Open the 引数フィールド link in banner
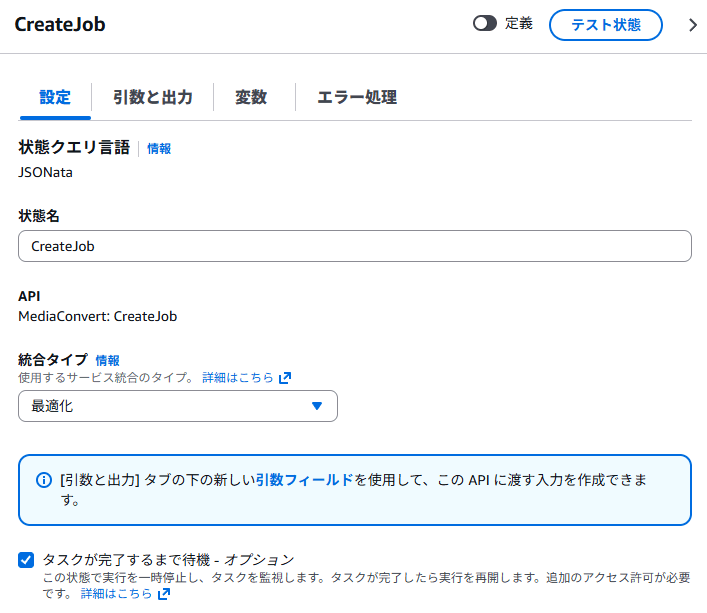707x613 pixels. click(304, 480)
